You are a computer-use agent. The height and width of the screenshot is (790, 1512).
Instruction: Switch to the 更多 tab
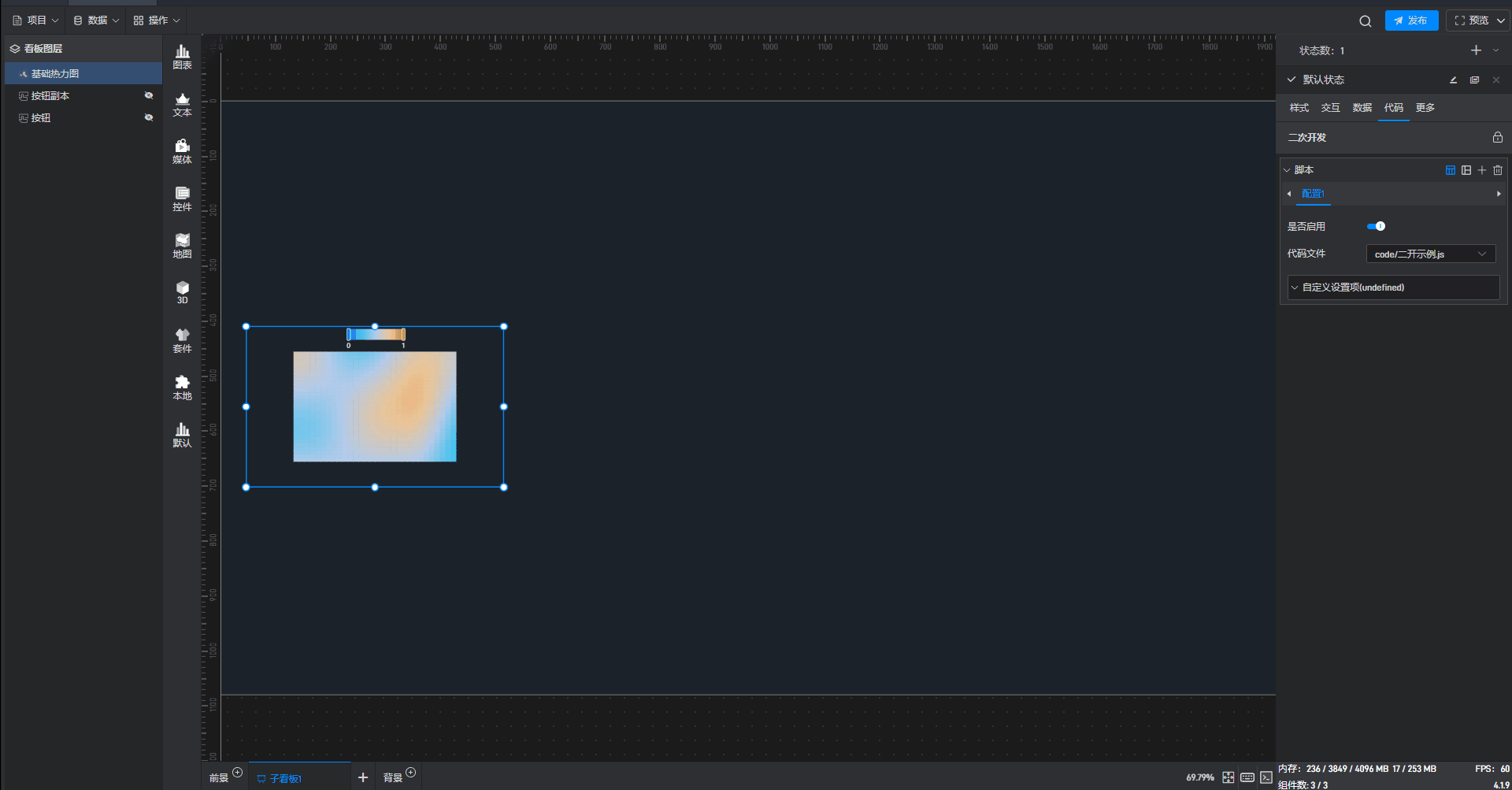point(1425,108)
